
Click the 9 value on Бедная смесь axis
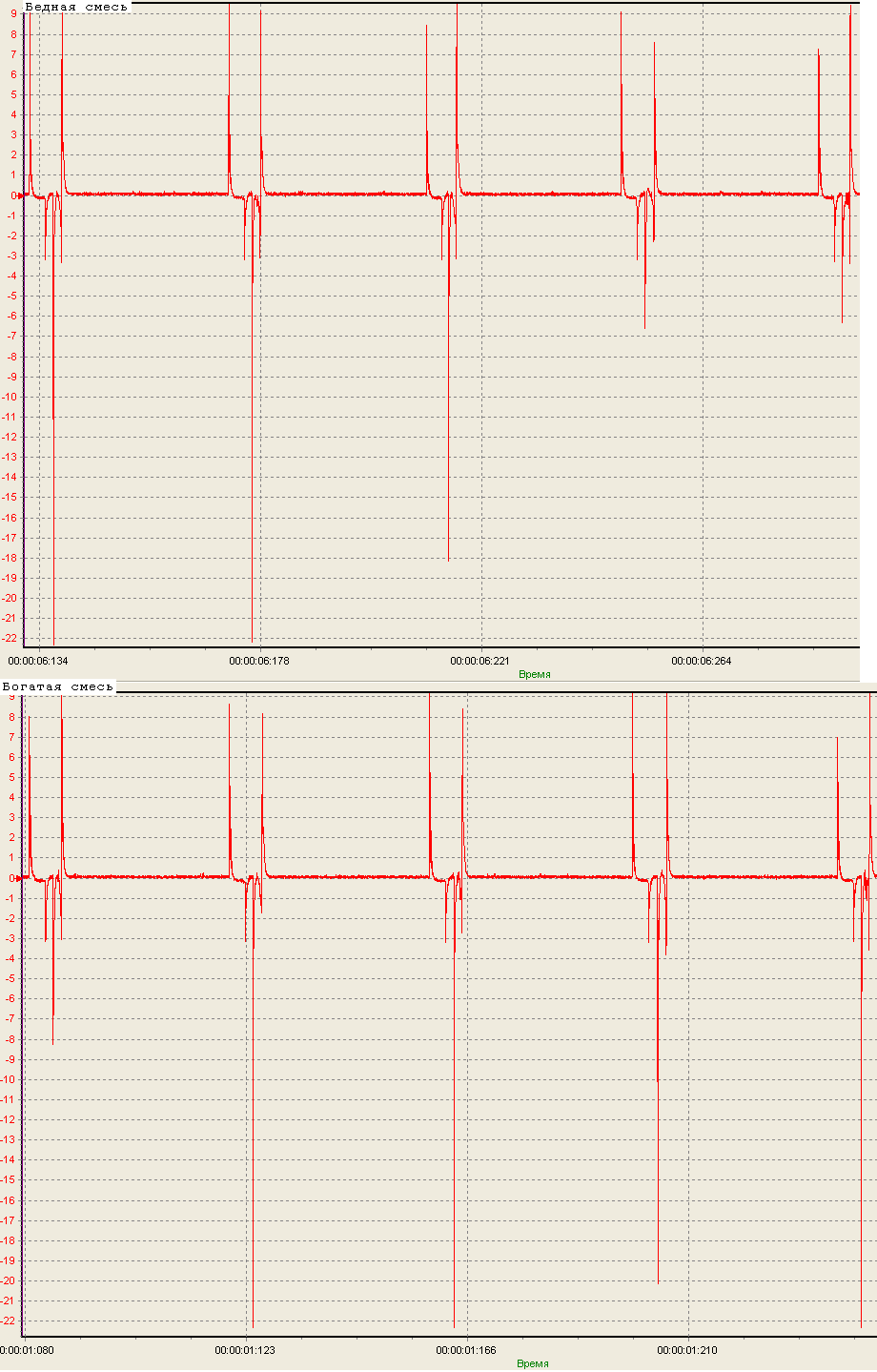click(x=13, y=14)
